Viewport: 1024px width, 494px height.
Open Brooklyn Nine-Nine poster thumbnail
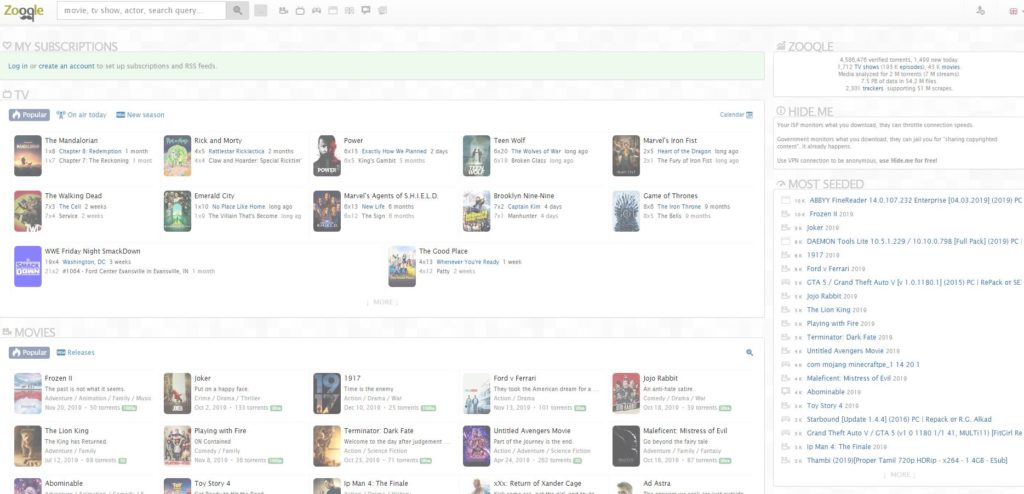tap(477, 211)
